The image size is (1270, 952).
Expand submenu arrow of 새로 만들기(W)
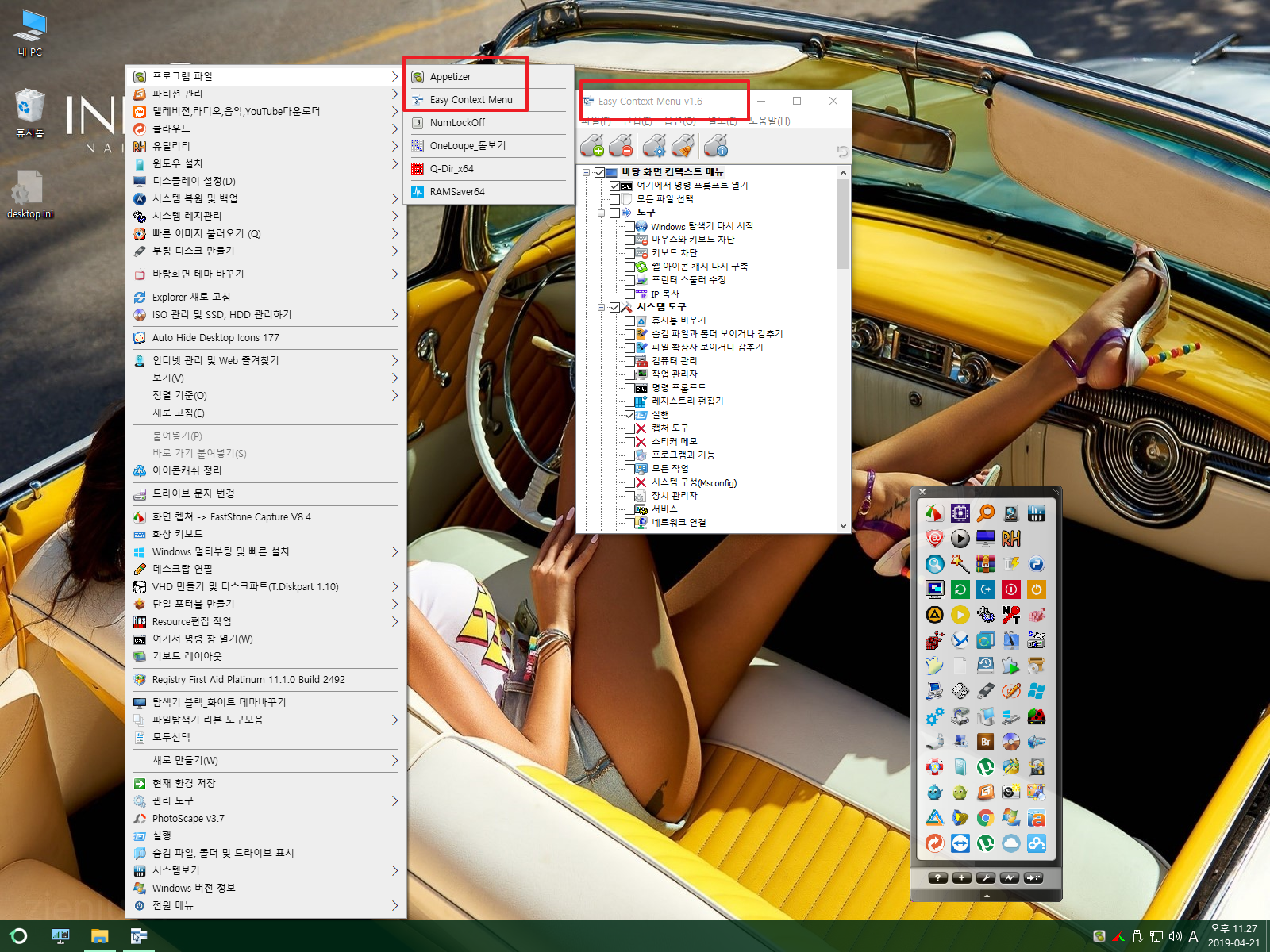pyautogui.click(x=394, y=760)
